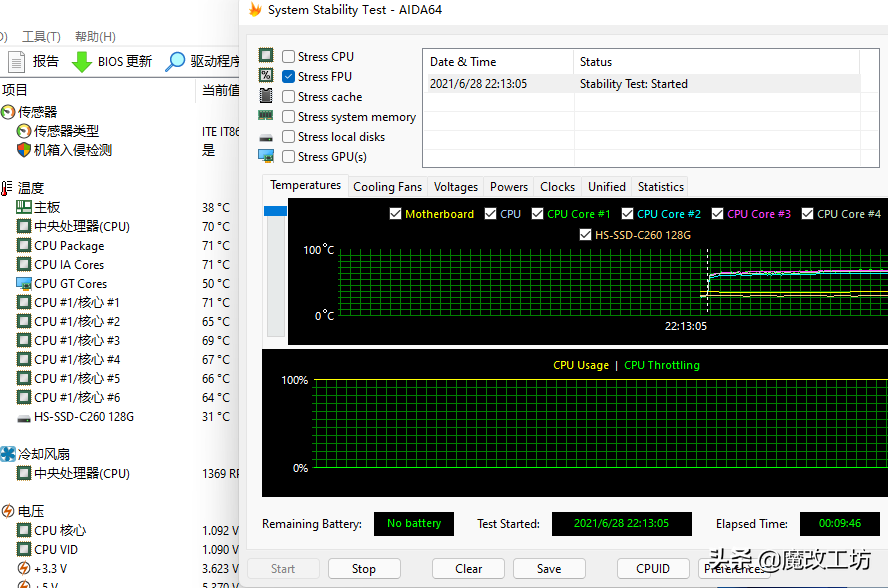
Task: Enable the Stress cache checkbox
Action: click(288, 96)
